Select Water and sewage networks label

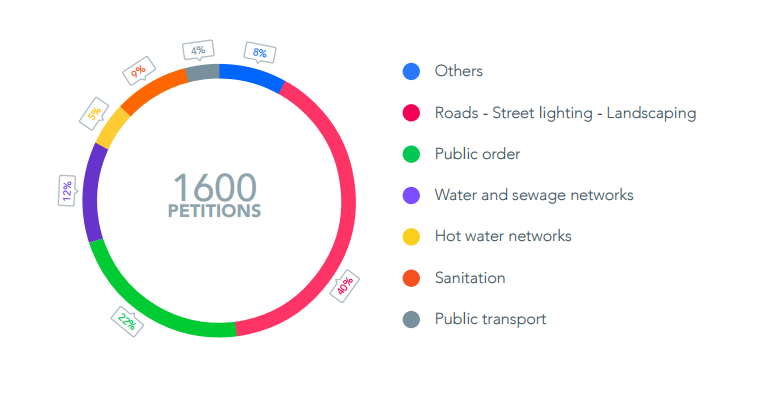click(x=534, y=195)
